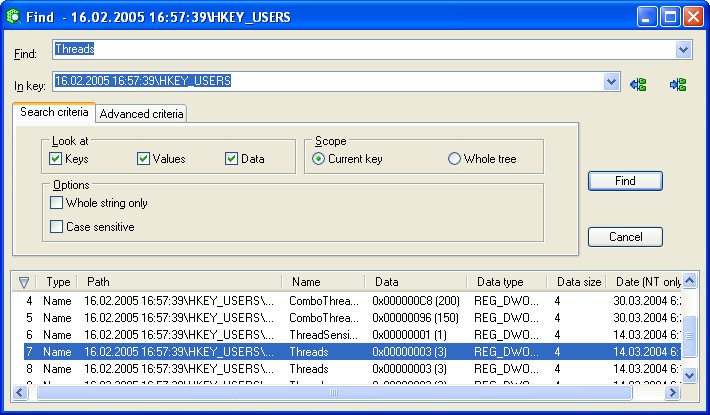Click the Find button
Image resolution: width=710 pixels, height=415 pixels.
pos(625,181)
